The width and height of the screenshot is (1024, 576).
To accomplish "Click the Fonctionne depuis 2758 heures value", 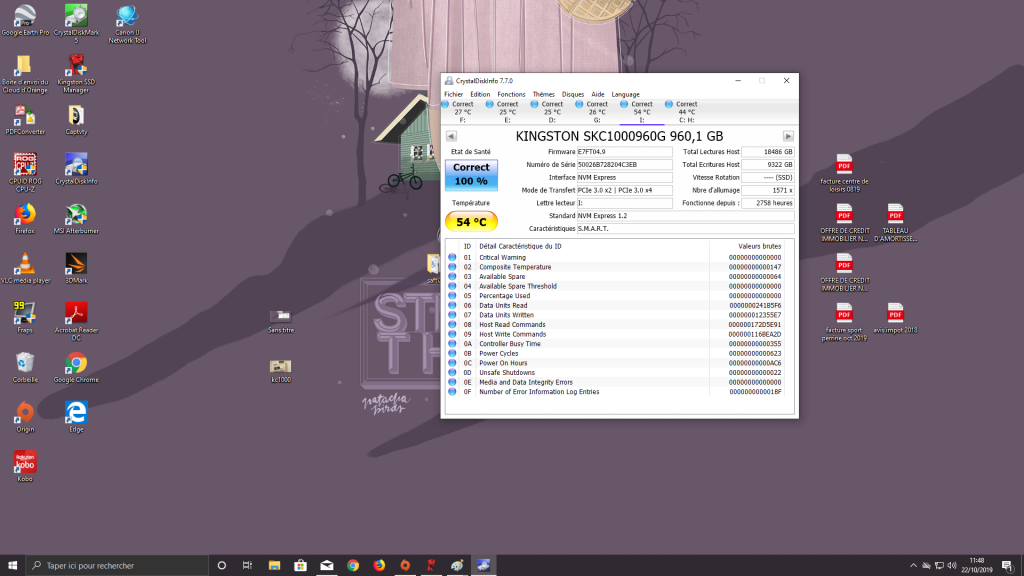I will 767,203.
